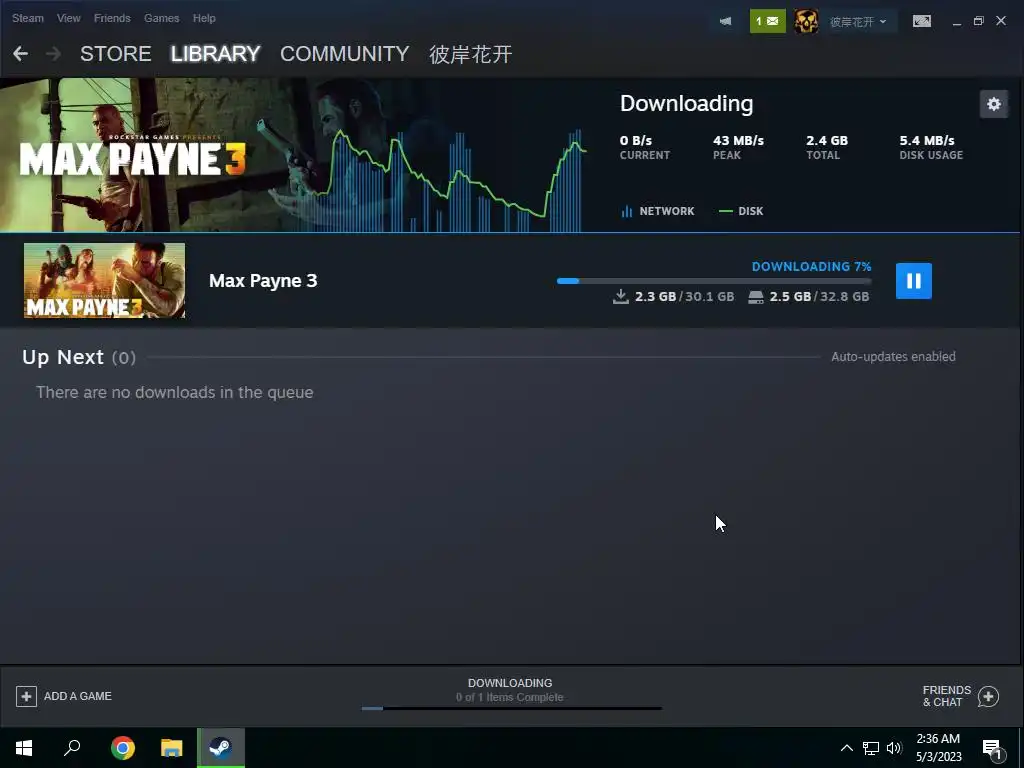
Task: Open the FRIENDS & CHAT button
Action: [x=960, y=696]
